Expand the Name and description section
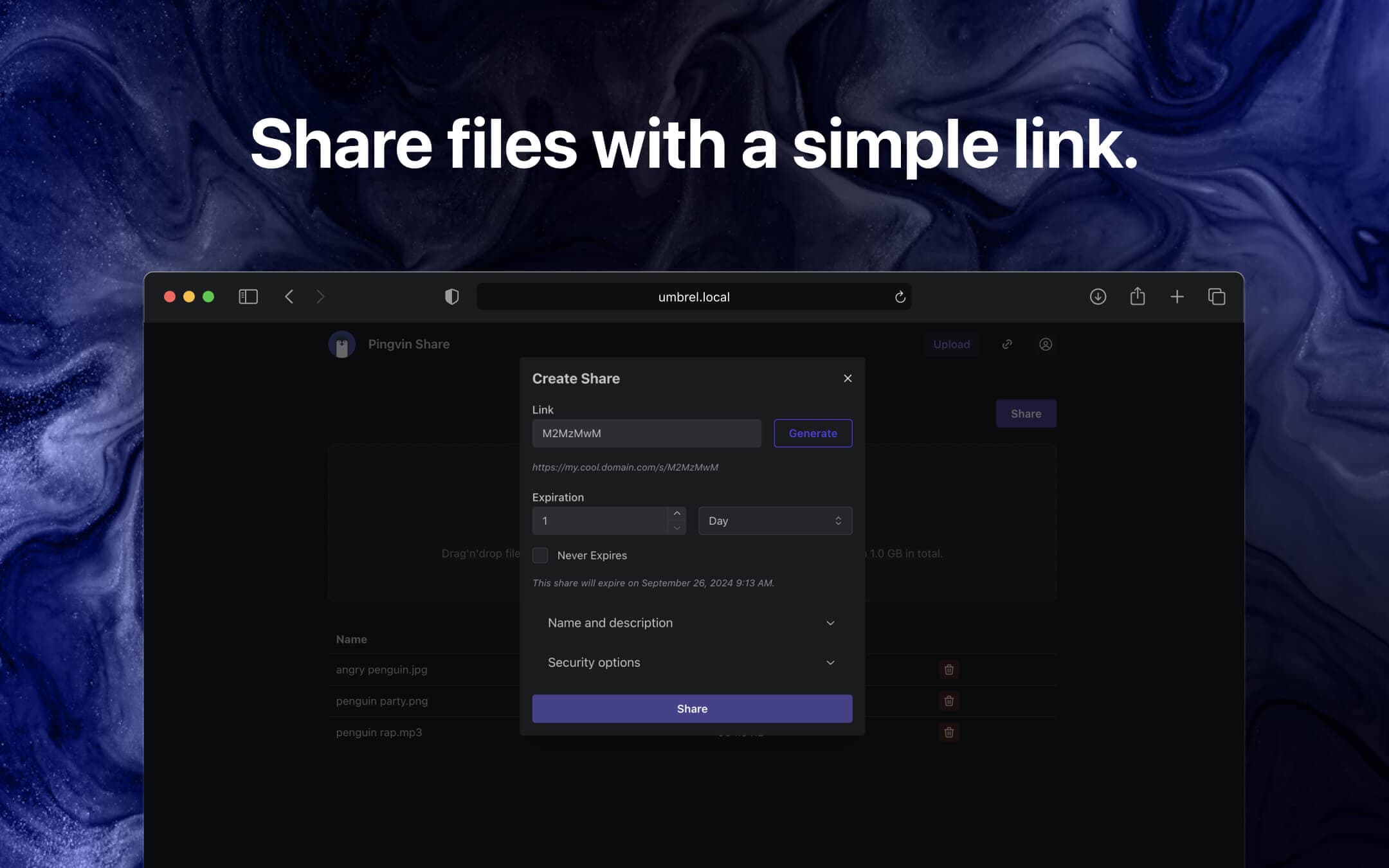Image resolution: width=1389 pixels, height=868 pixels. [x=692, y=622]
